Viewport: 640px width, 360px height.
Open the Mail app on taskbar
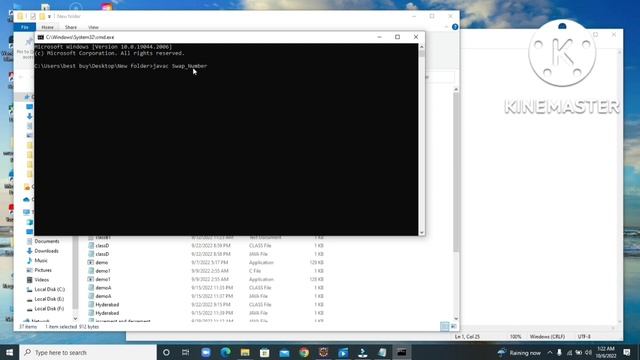(x=284, y=352)
